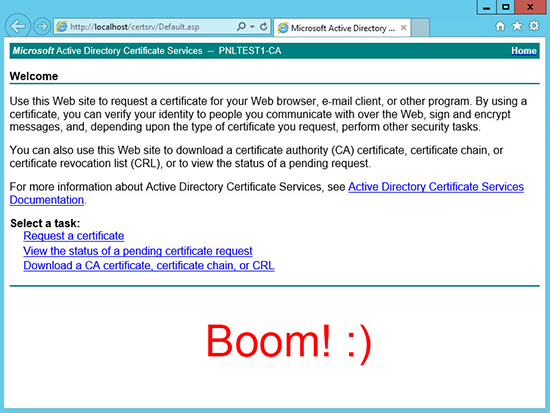Viewport: 550px width, 413px height.
Task: Click the browser Back arrow button
Action: 17,26
